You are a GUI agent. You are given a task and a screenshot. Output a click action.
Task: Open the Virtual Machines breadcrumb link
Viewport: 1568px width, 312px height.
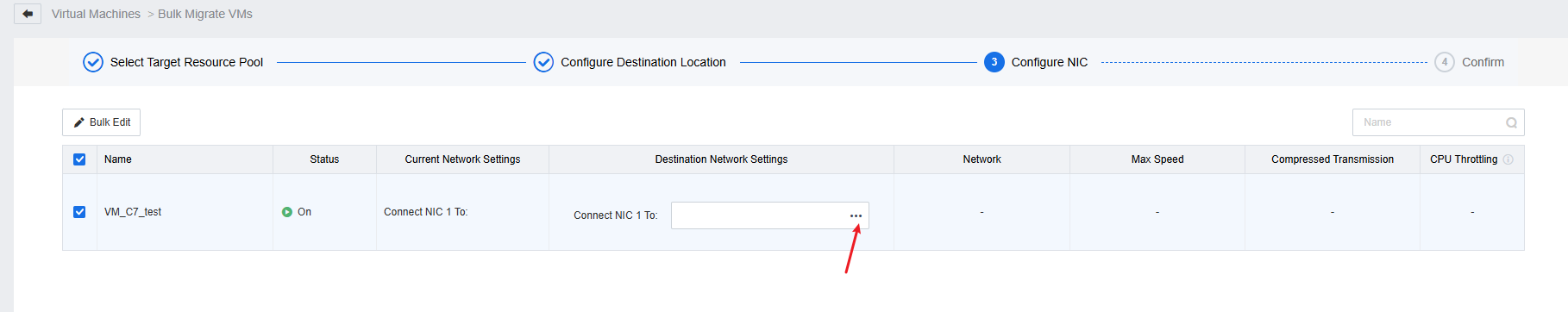coord(96,14)
